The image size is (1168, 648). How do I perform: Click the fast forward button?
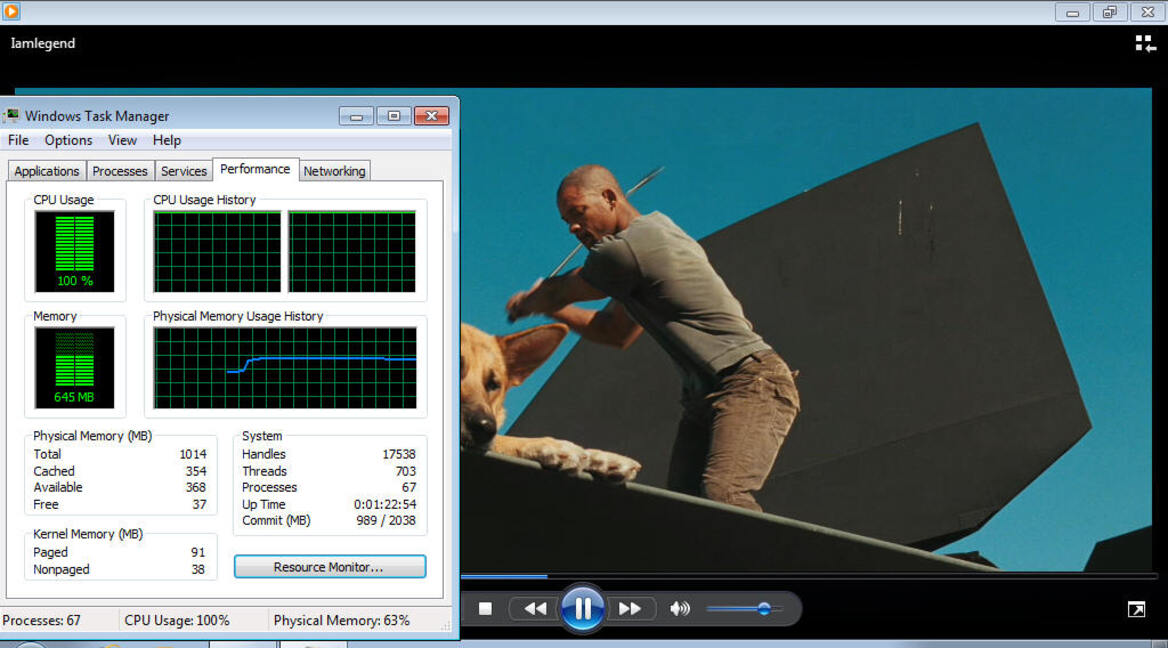629,609
